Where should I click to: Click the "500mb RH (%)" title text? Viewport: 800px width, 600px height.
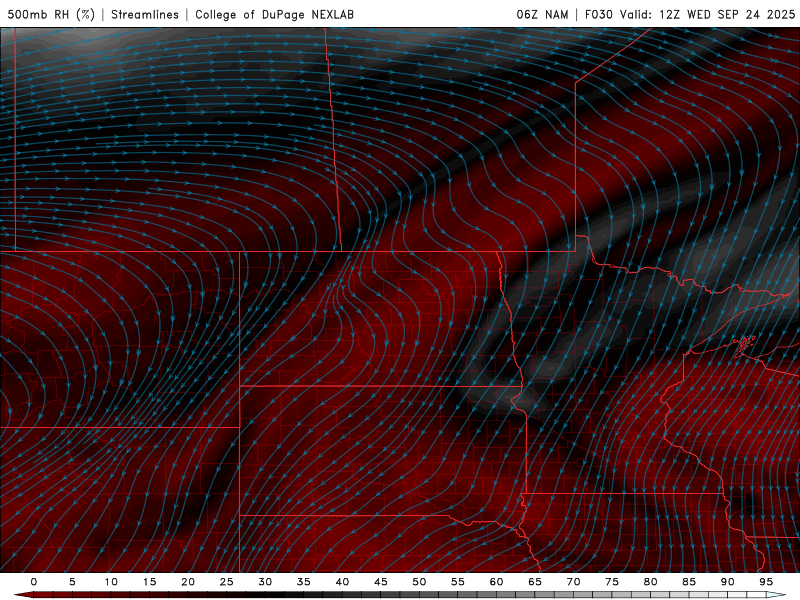tap(51, 14)
